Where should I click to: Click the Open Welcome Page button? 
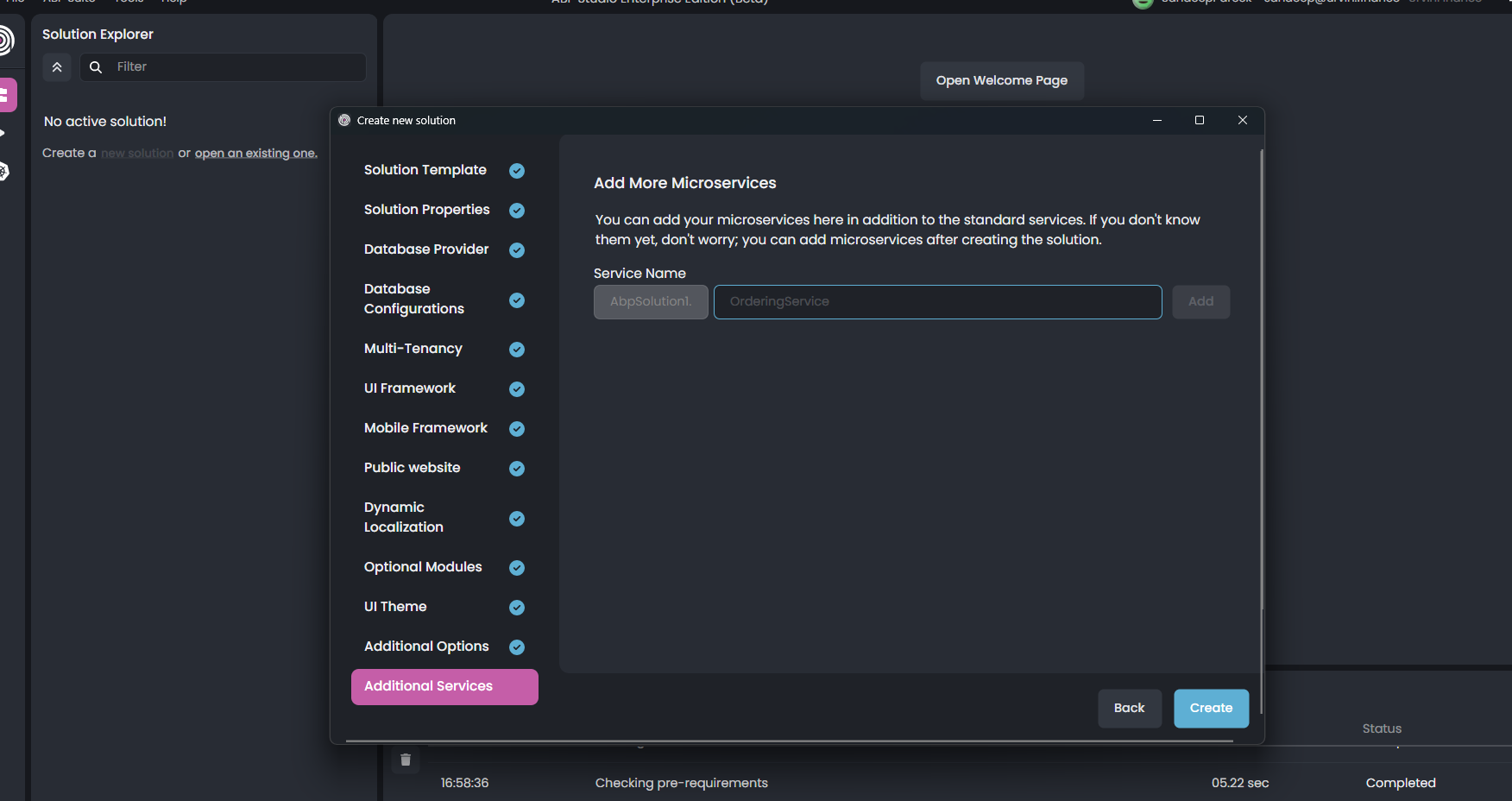[1001, 81]
